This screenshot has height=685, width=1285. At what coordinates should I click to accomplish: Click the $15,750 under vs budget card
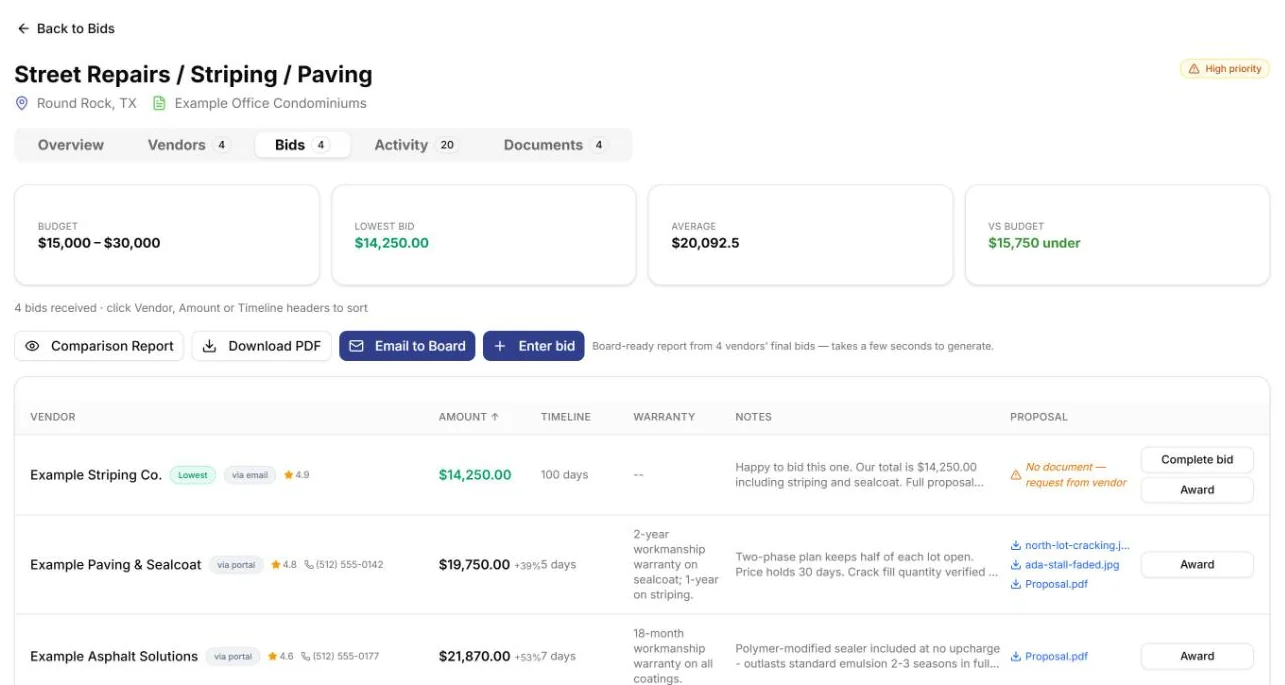tap(1117, 235)
